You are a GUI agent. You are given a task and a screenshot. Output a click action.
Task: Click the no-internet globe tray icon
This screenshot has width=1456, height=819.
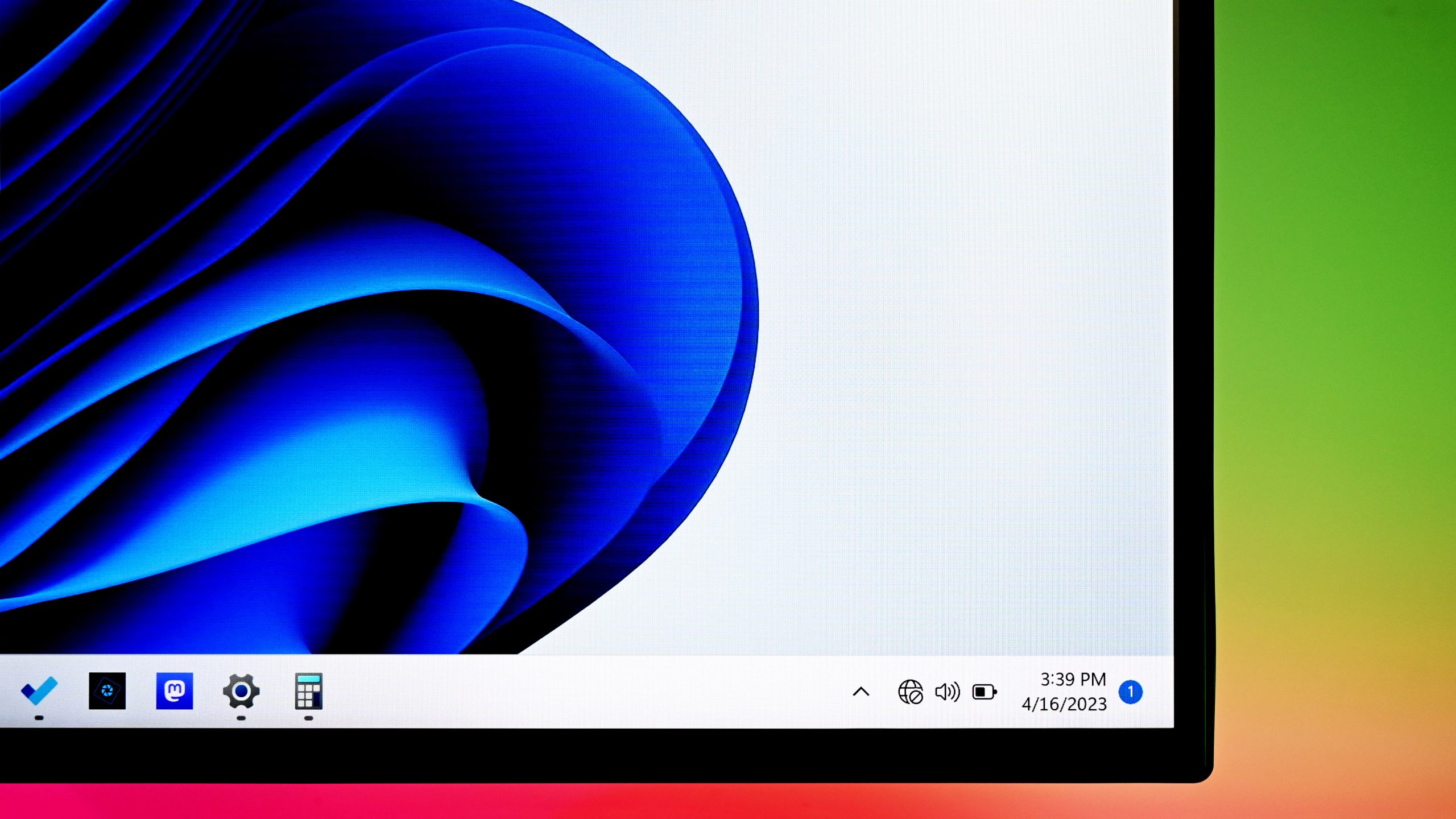click(912, 693)
